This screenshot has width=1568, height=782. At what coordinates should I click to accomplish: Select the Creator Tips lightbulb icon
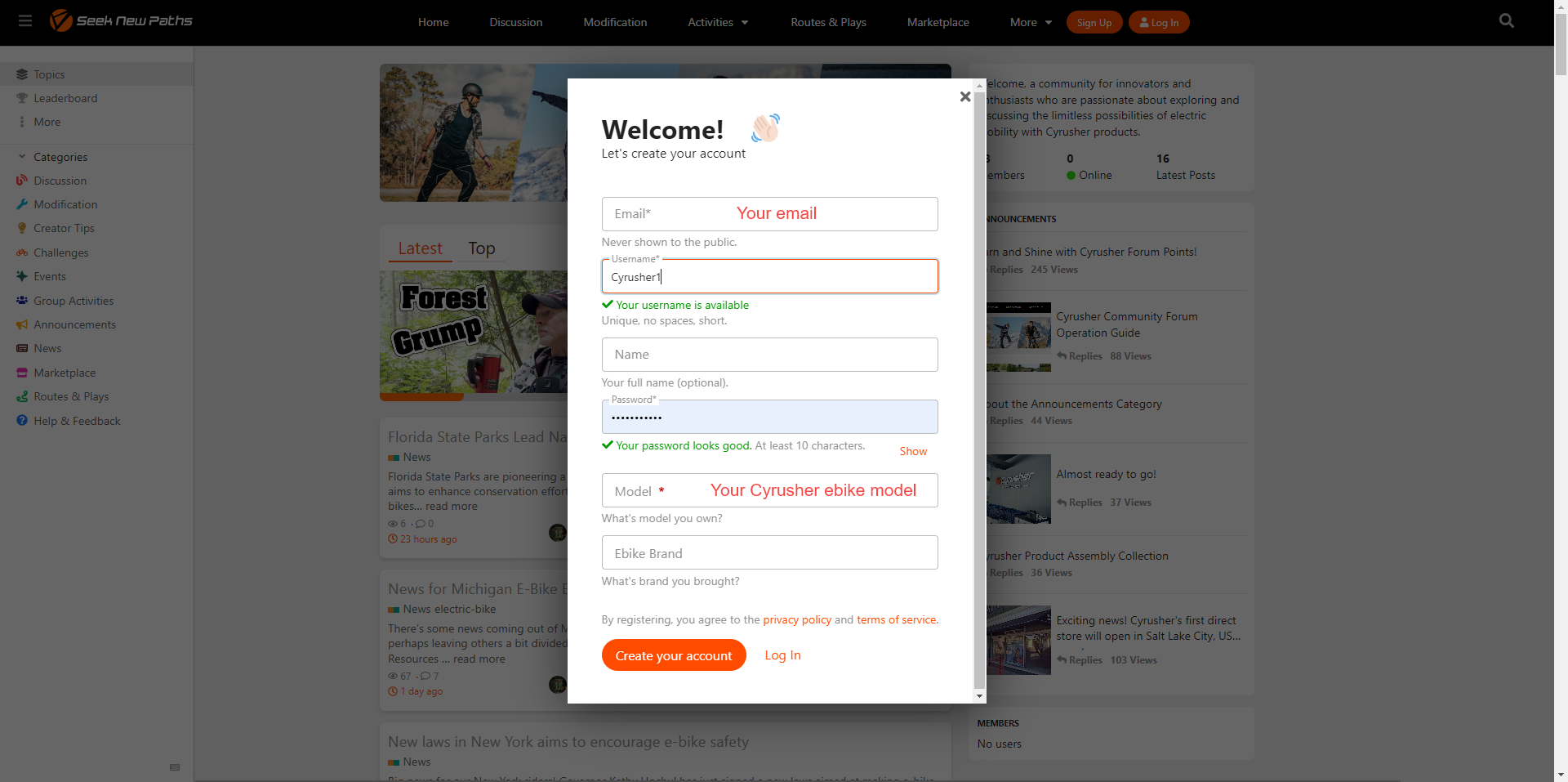pos(22,229)
